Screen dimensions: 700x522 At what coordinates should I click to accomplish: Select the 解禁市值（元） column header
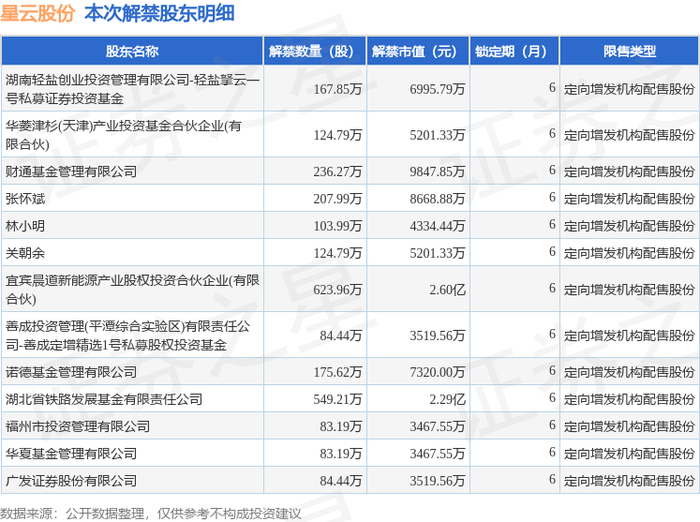[417, 51]
